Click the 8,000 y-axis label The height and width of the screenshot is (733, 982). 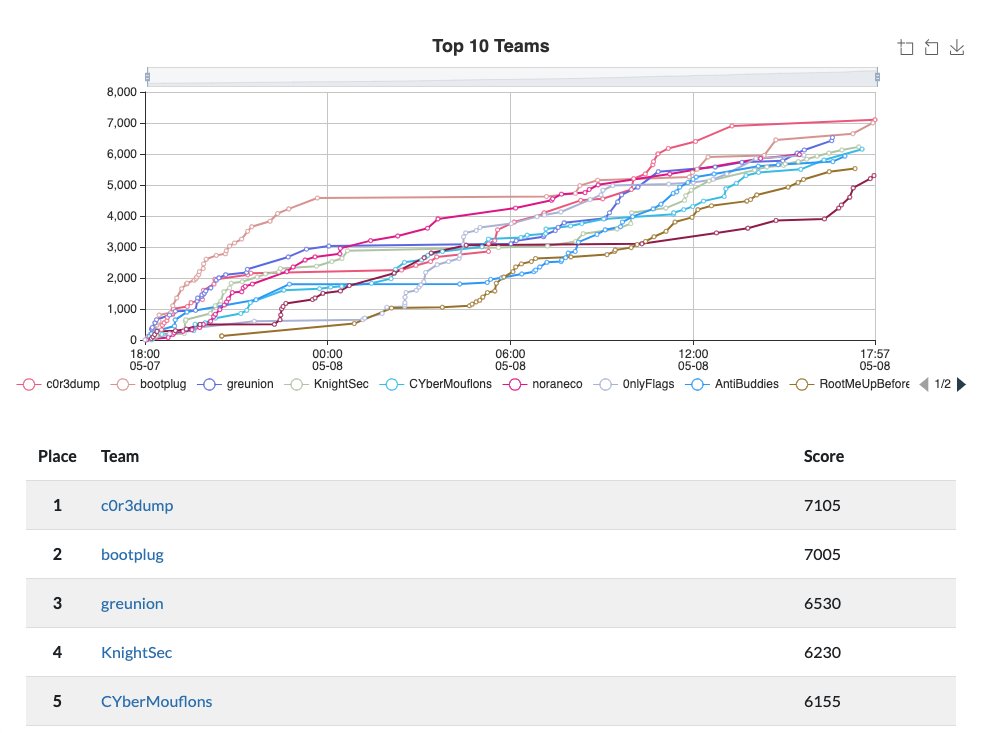pyautogui.click(x=121, y=92)
